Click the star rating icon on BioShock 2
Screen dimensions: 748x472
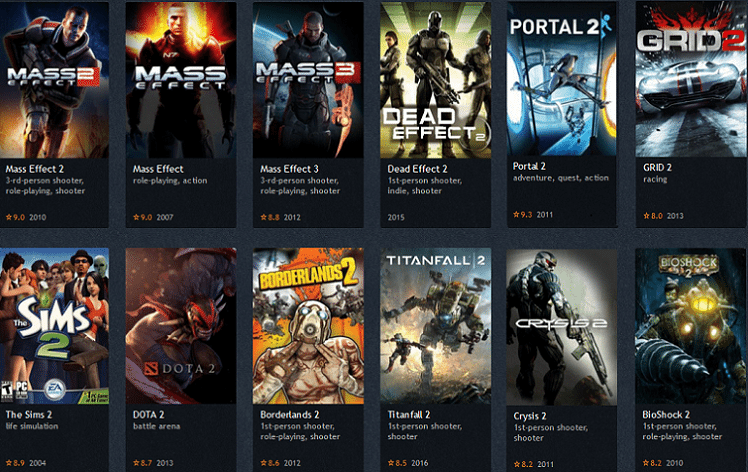(x=646, y=463)
